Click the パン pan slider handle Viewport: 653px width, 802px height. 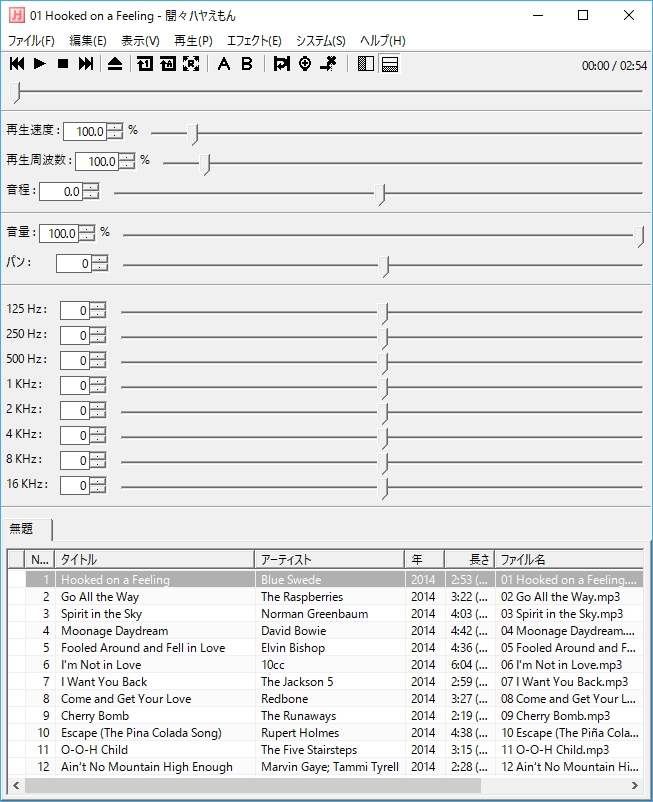(x=384, y=266)
